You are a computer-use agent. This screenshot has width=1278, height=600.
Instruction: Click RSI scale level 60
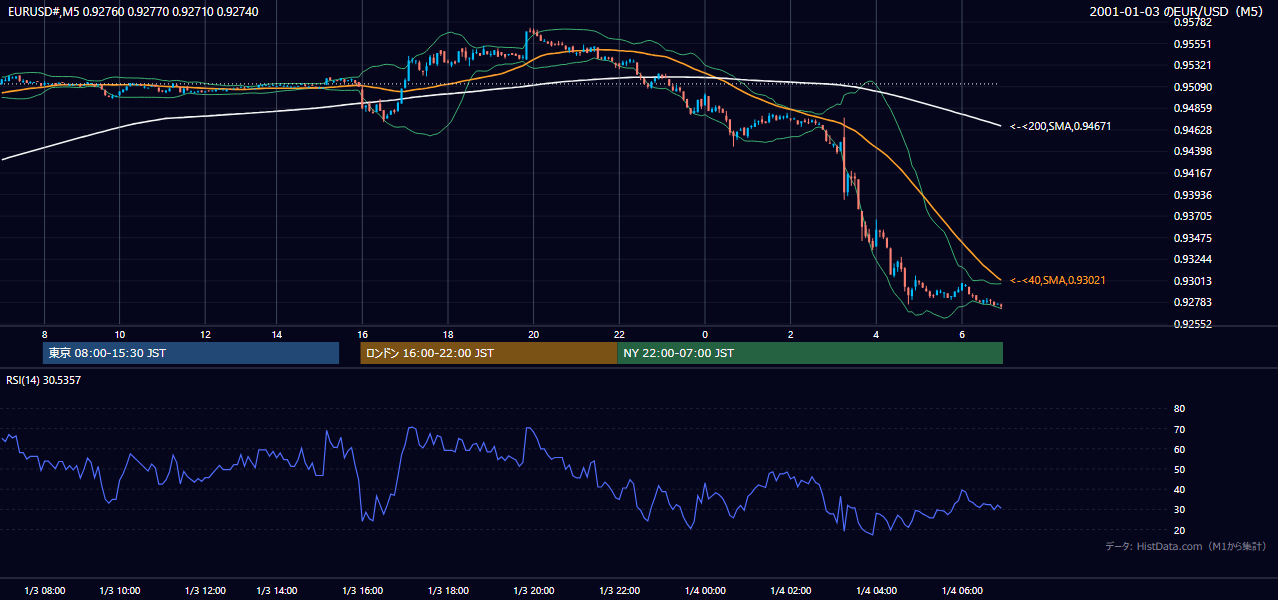click(1179, 449)
